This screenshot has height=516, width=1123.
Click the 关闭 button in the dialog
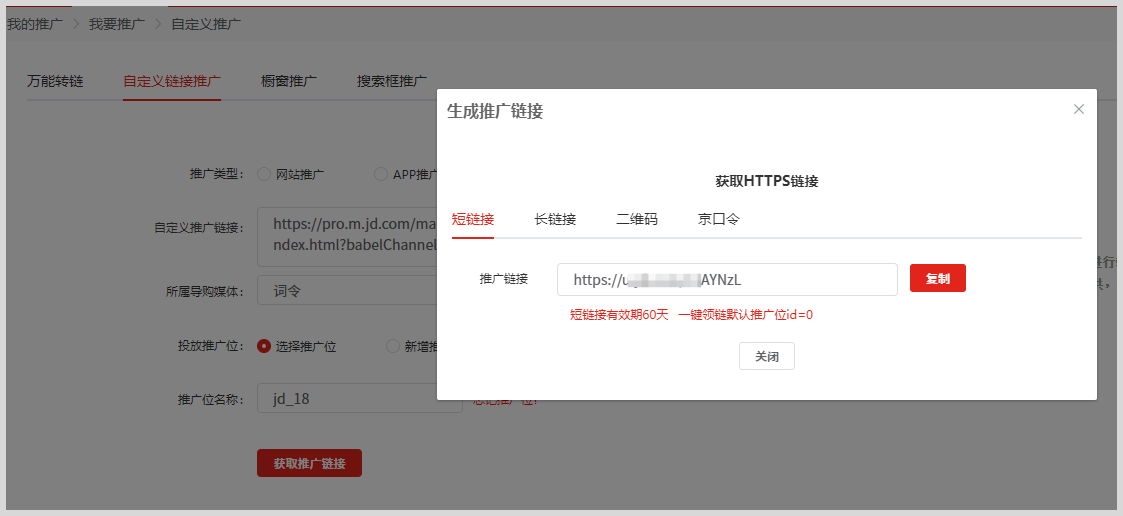point(767,356)
